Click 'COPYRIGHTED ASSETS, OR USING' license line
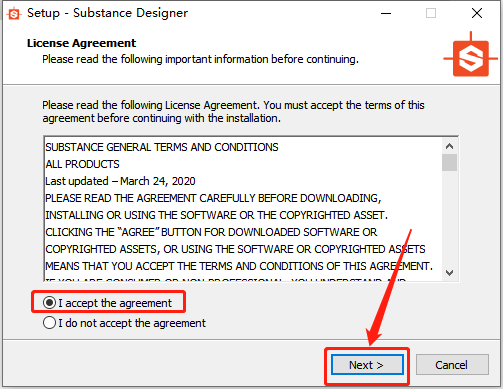503x389 pixels. pos(235,249)
